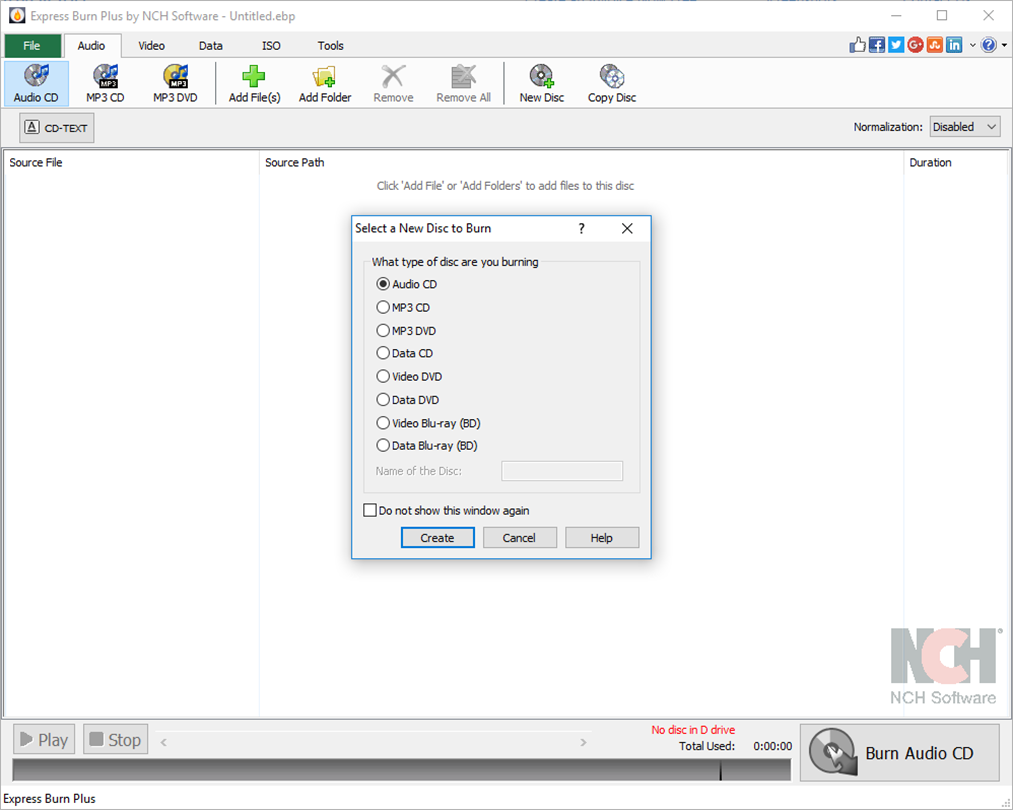Viewport: 1013px width, 810px height.
Task: Expand the help menu dropdown arrow
Action: pos(1004,45)
